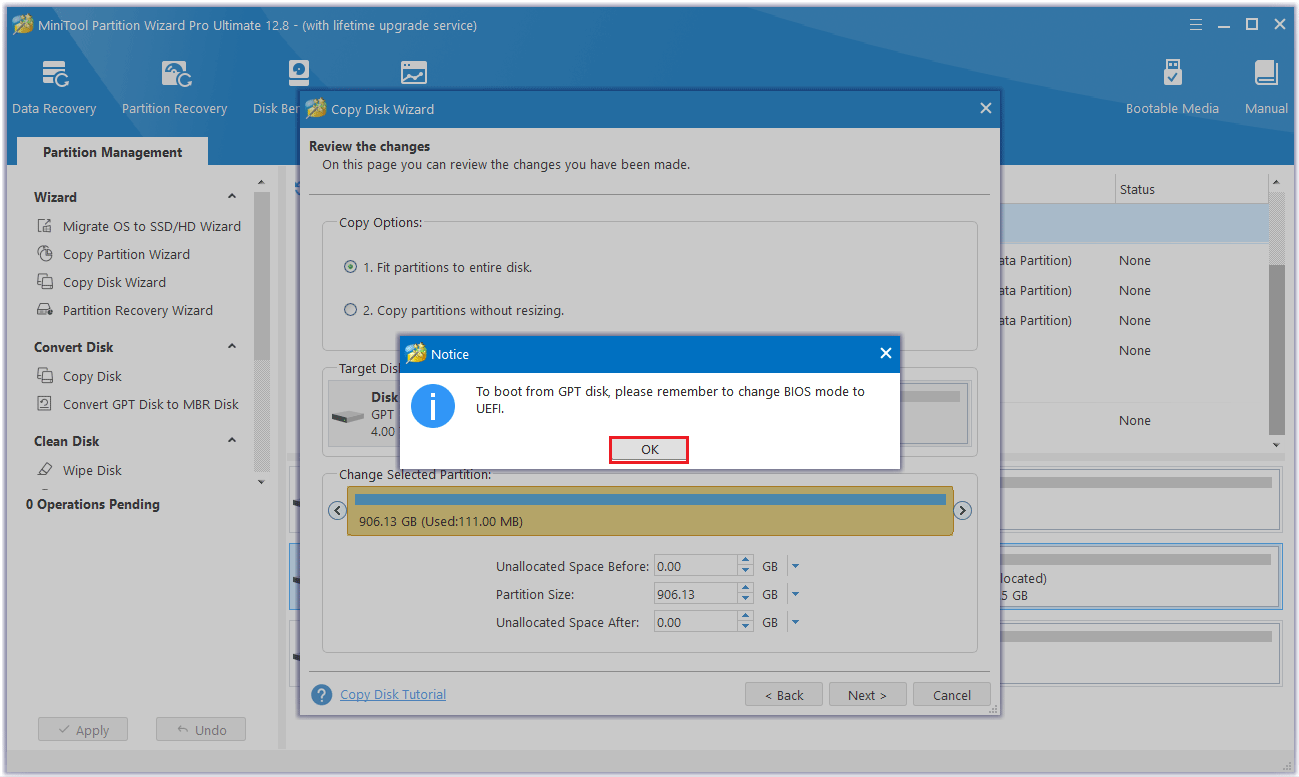Decrease Unallocated Space After value
The height and width of the screenshot is (777, 1299).
point(745,627)
